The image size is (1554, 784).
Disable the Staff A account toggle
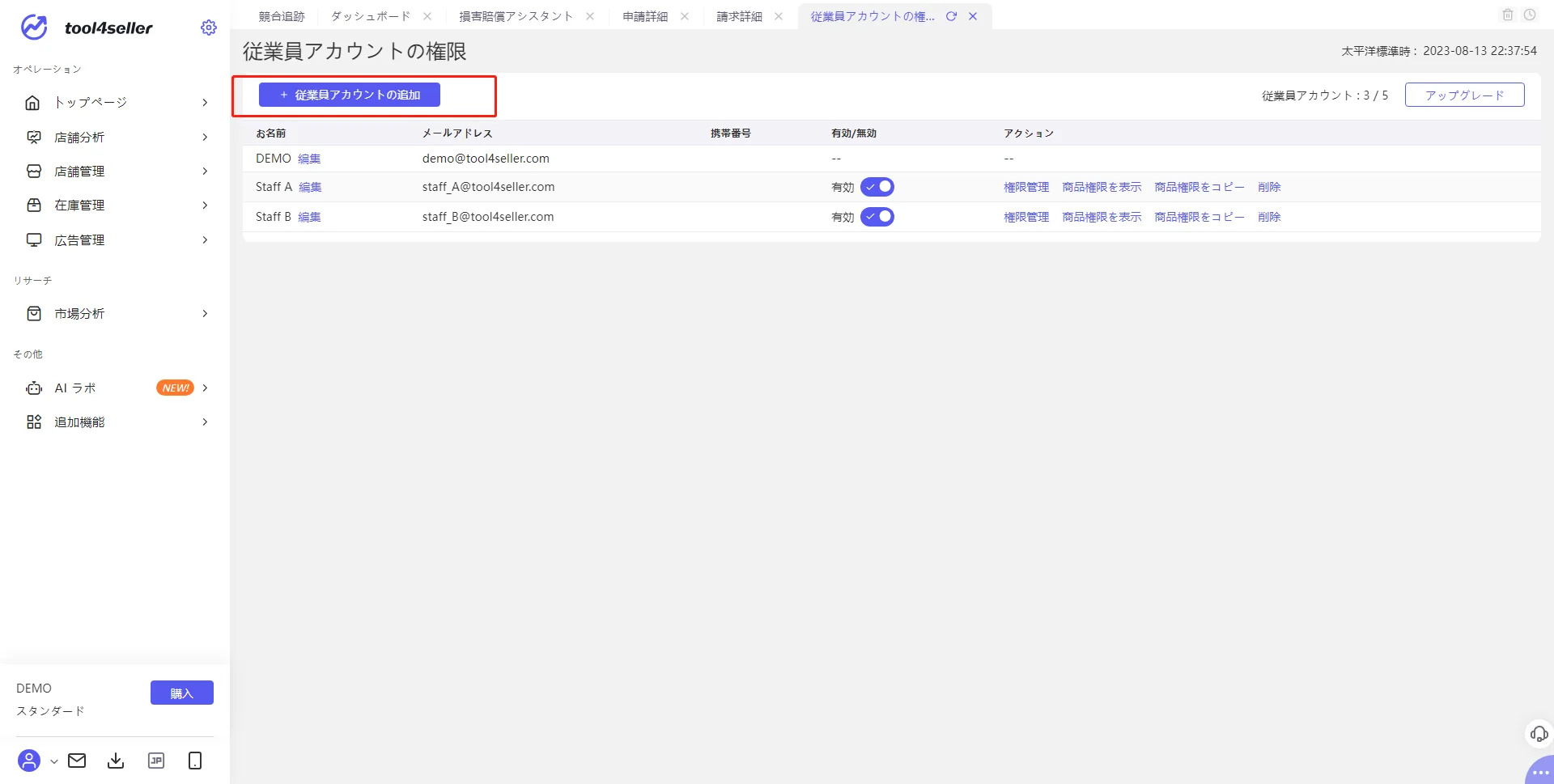877,187
